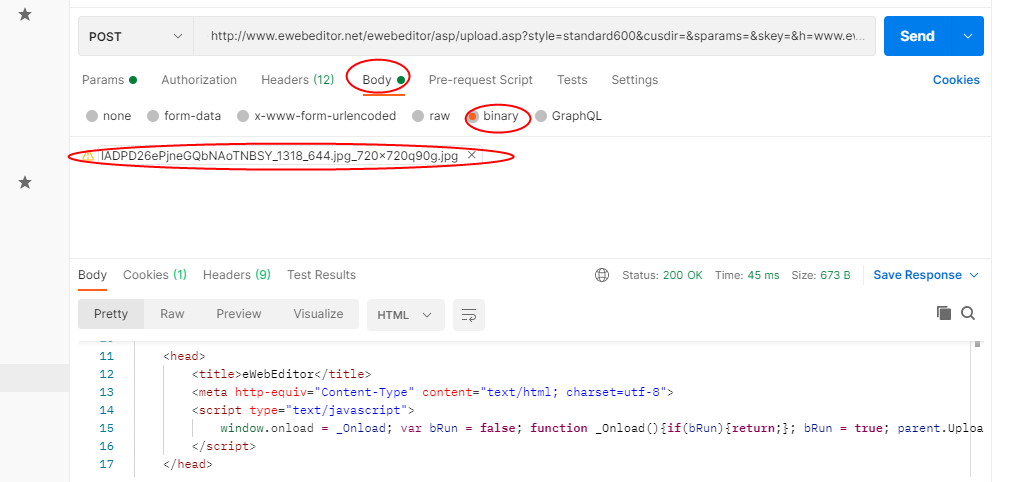Click the lower star icon in sidebar
The width and height of the screenshot is (1016, 482).
(25, 182)
